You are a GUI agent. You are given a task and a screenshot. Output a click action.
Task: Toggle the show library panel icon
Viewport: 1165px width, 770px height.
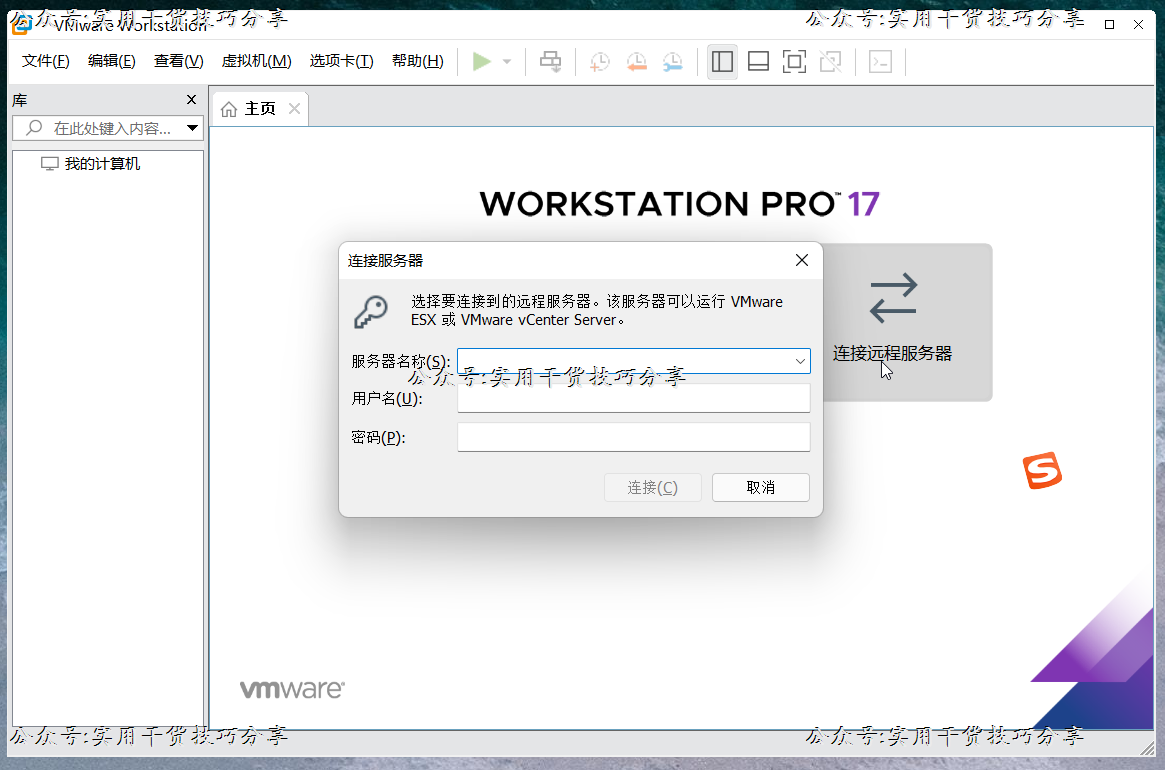[x=722, y=61]
